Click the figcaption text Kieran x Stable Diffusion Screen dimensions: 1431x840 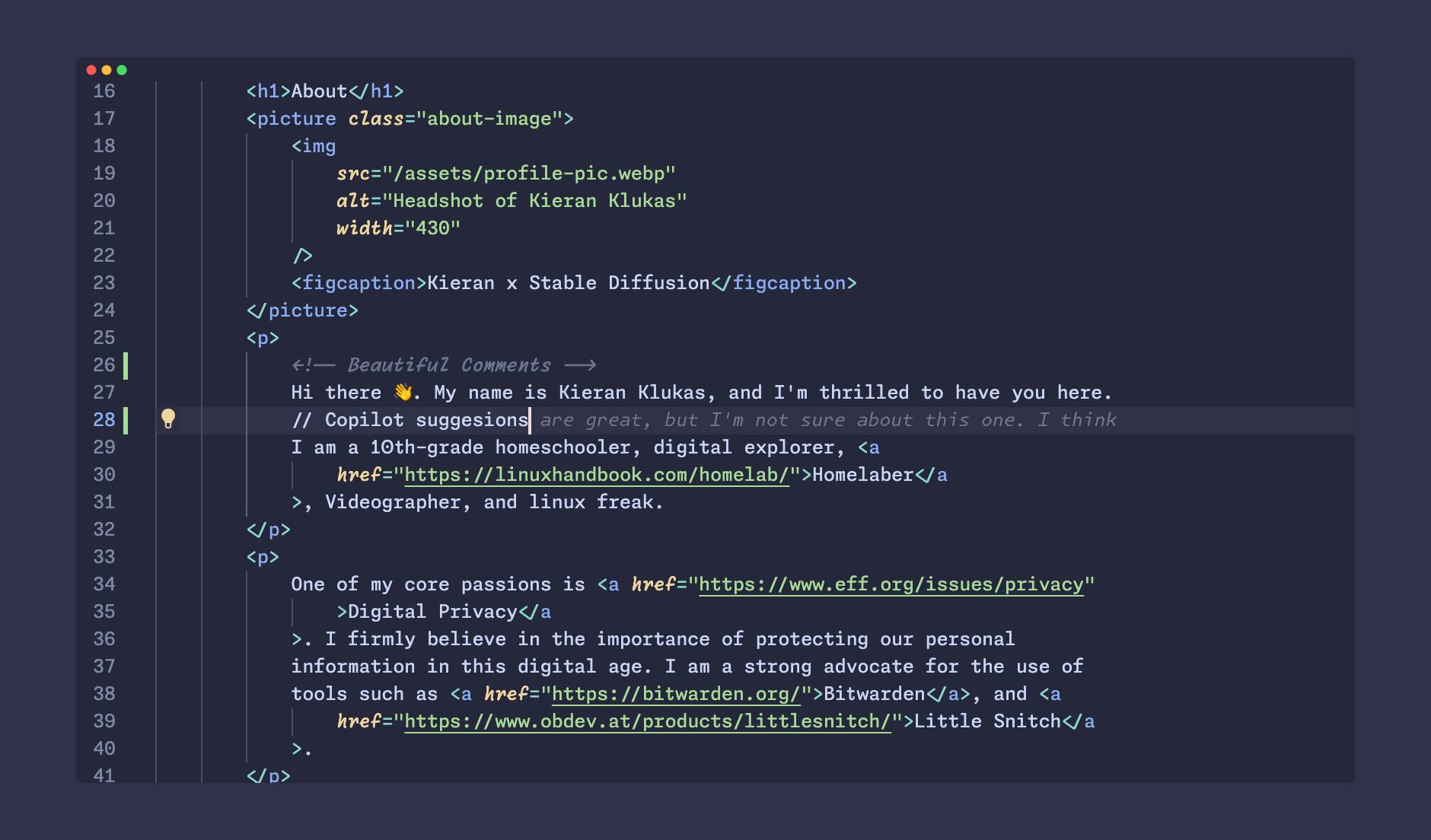pos(567,282)
